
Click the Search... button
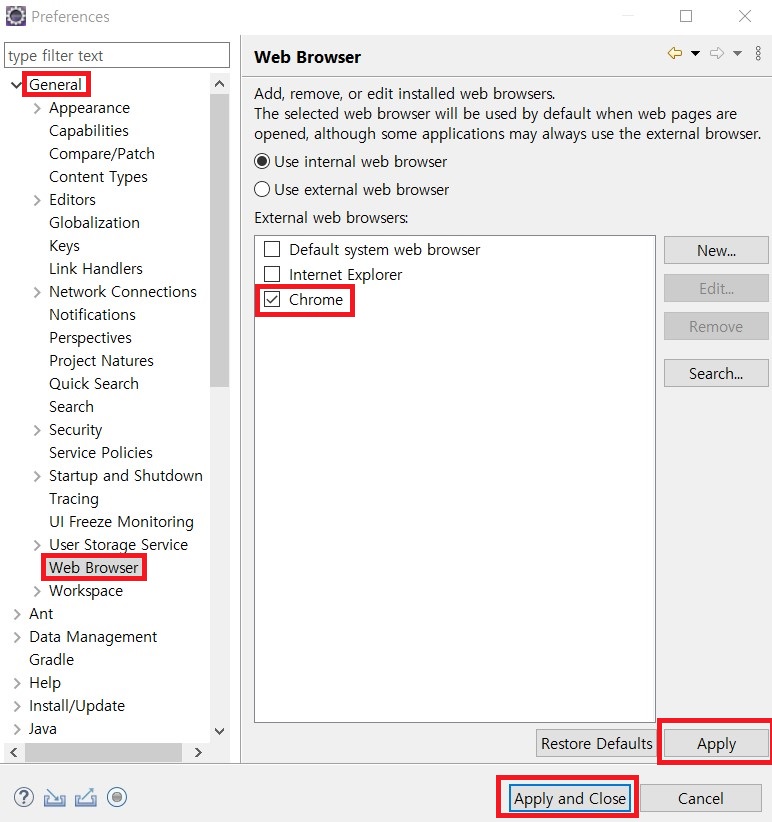point(716,373)
